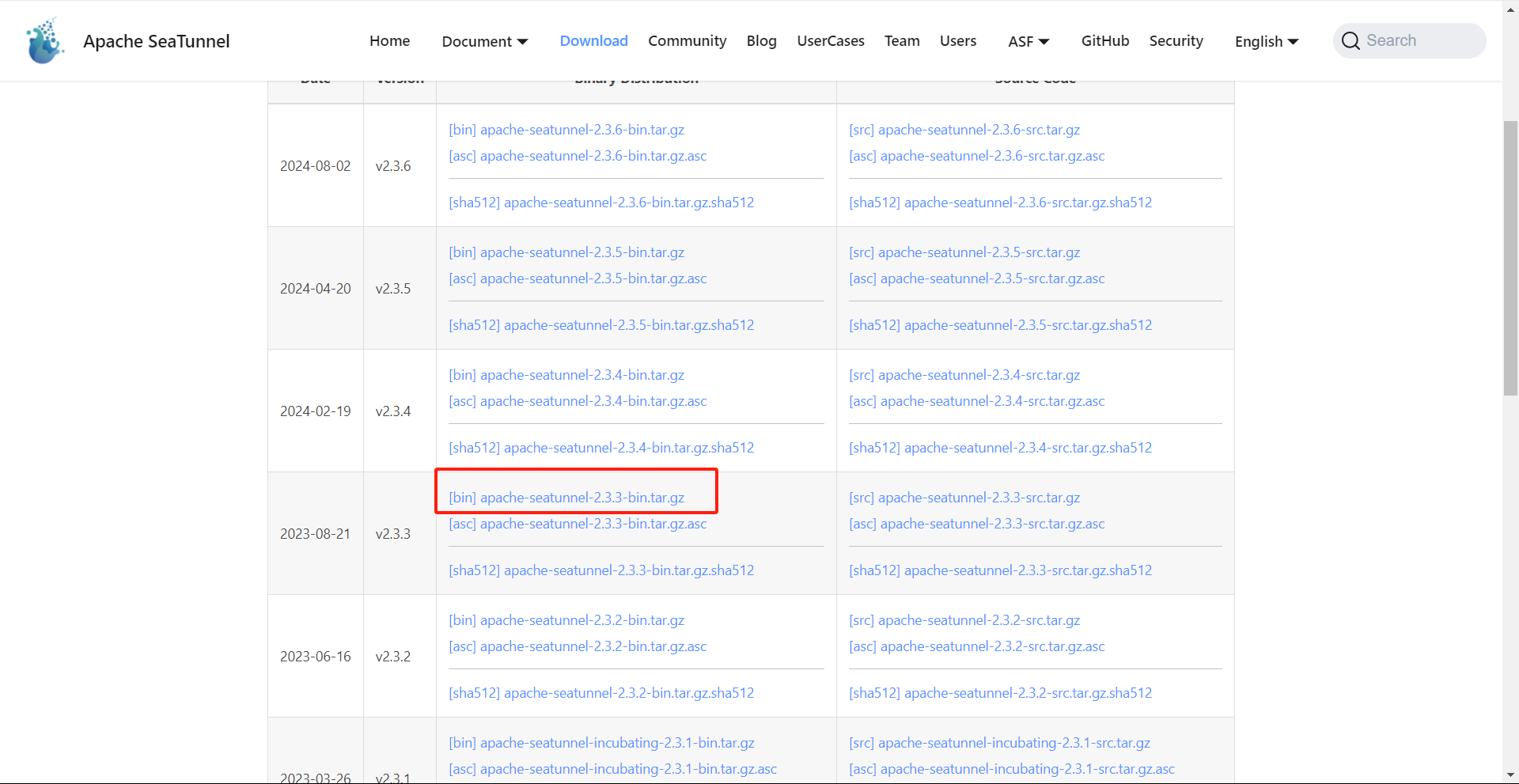Select the Download nav item
Viewport: 1519px width, 784px height.
tap(593, 40)
